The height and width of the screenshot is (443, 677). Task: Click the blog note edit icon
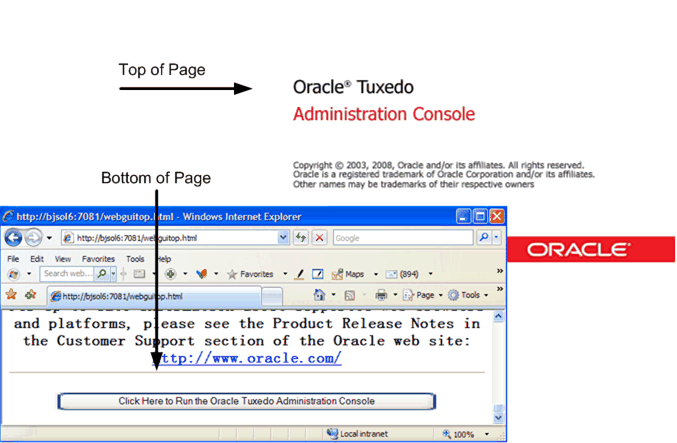317,274
